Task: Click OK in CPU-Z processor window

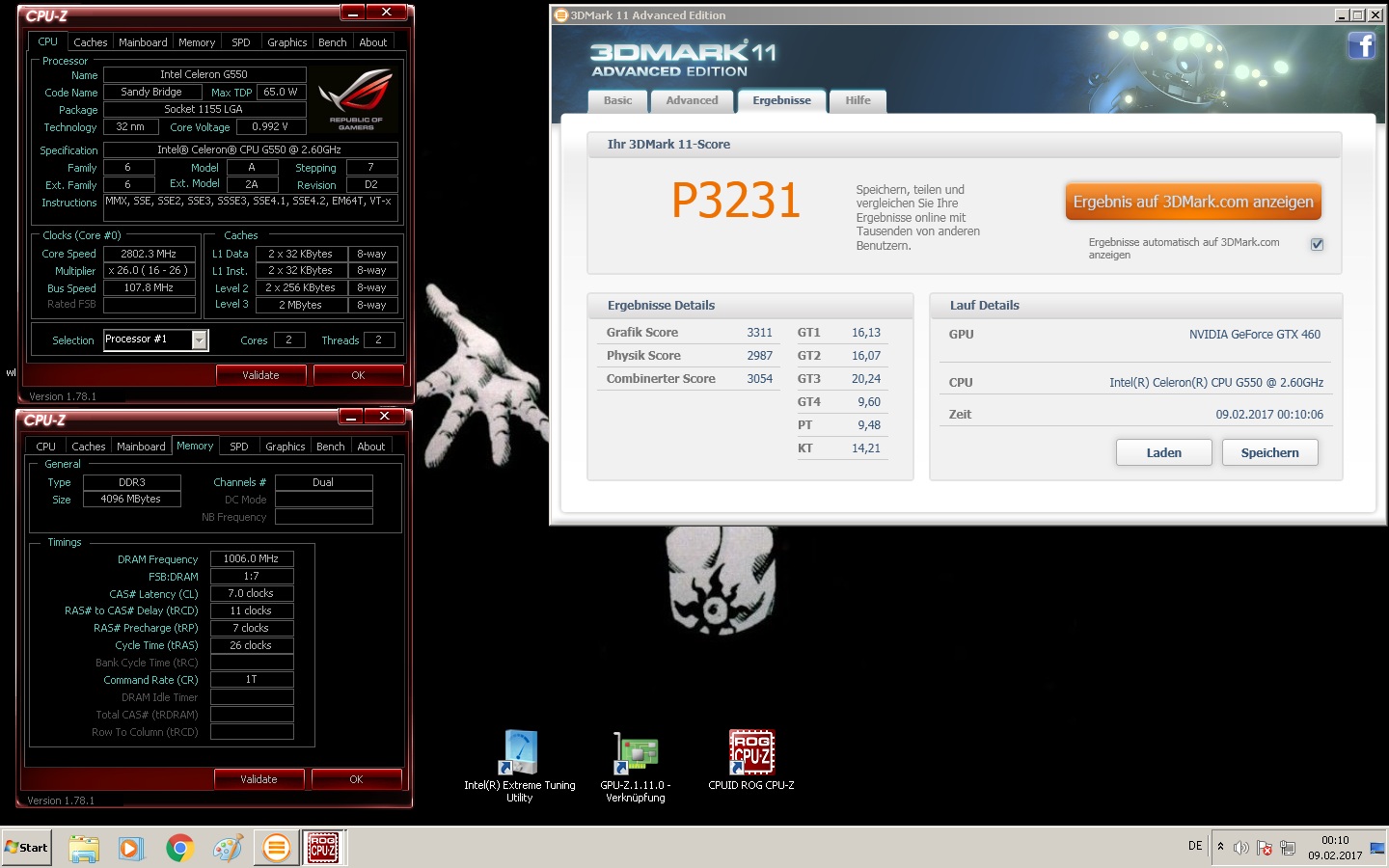Action: (358, 375)
